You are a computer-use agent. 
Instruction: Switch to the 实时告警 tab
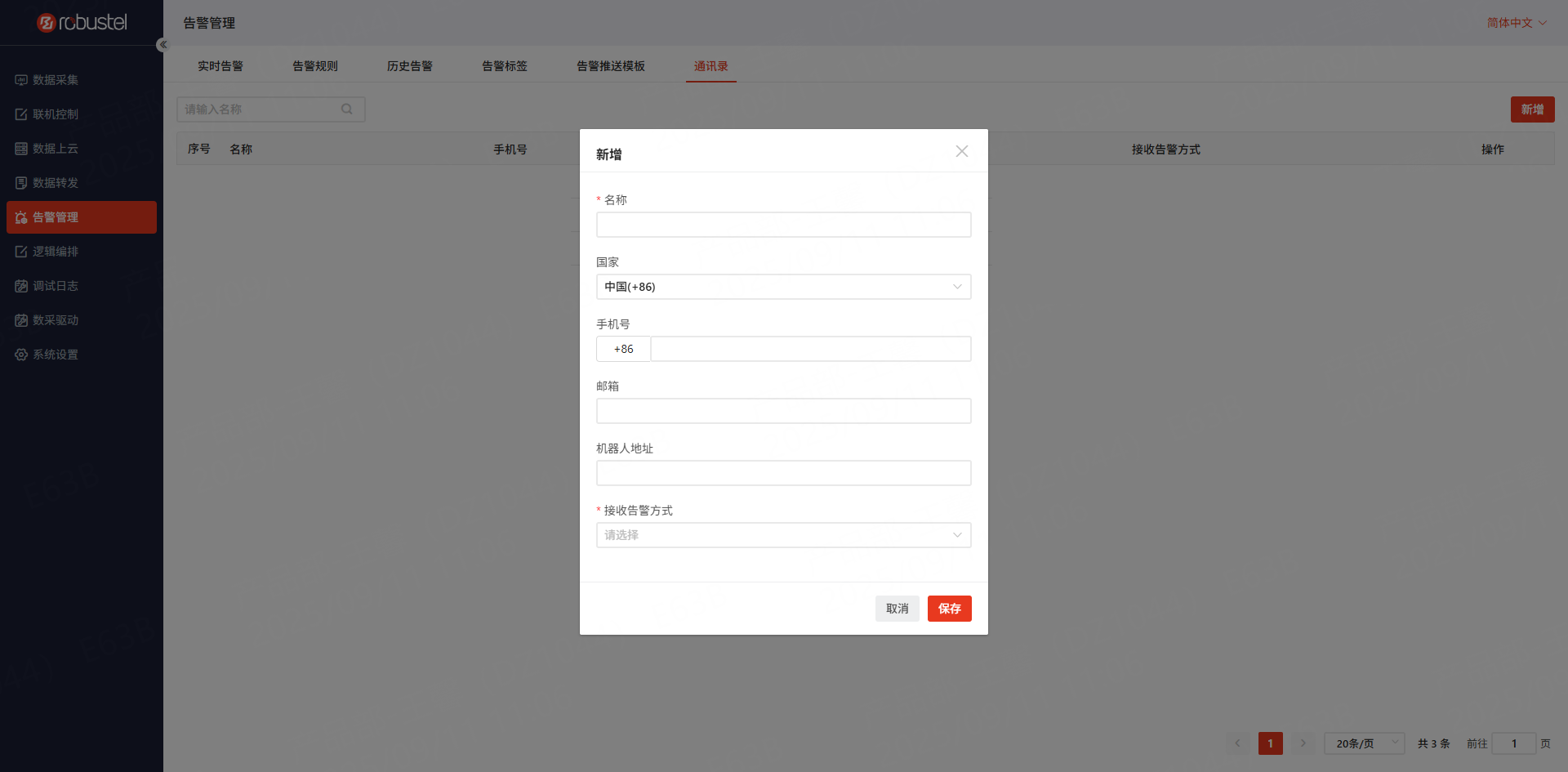(220, 66)
